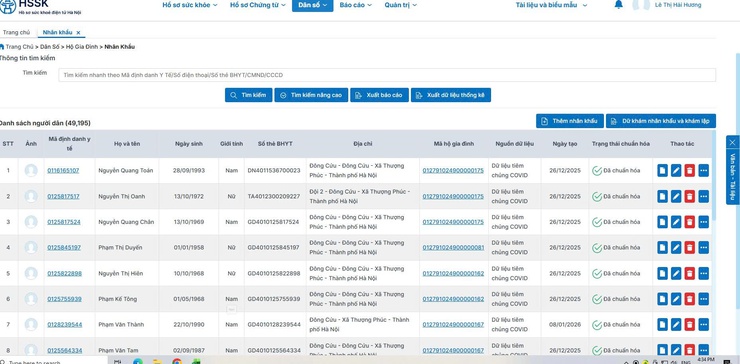The width and height of the screenshot is (740, 364).
Task: Open more actions for Nguyễn Thị Oanh
Action: (x=704, y=196)
